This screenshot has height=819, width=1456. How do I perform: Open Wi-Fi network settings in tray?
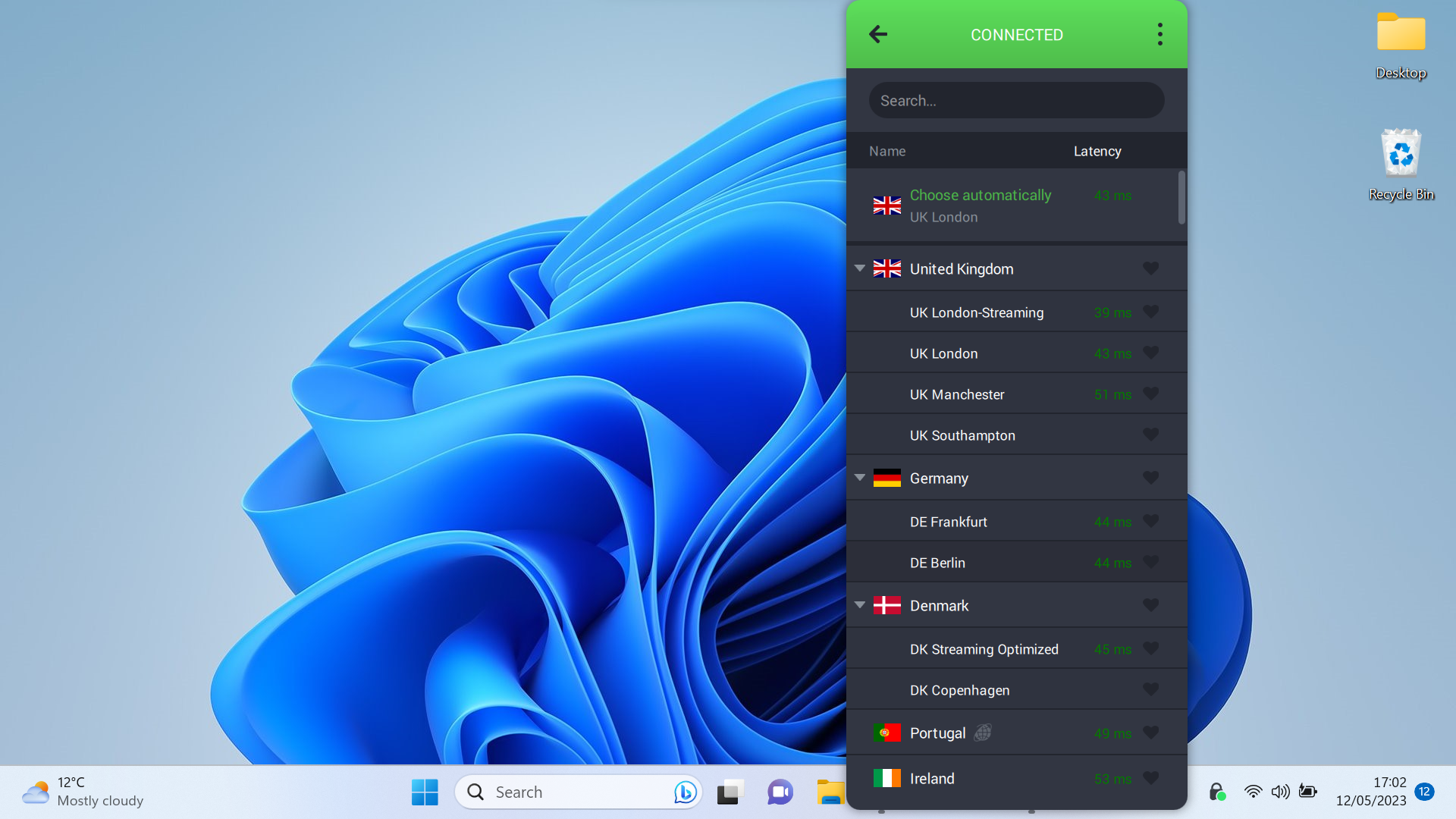[1253, 792]
